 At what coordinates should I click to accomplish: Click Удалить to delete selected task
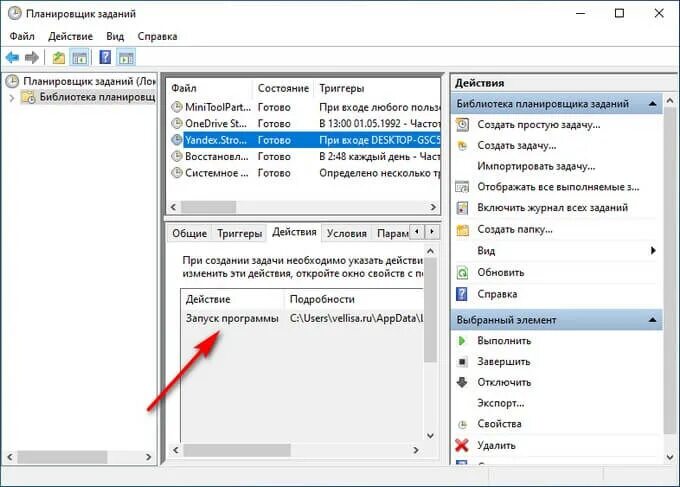496,445
